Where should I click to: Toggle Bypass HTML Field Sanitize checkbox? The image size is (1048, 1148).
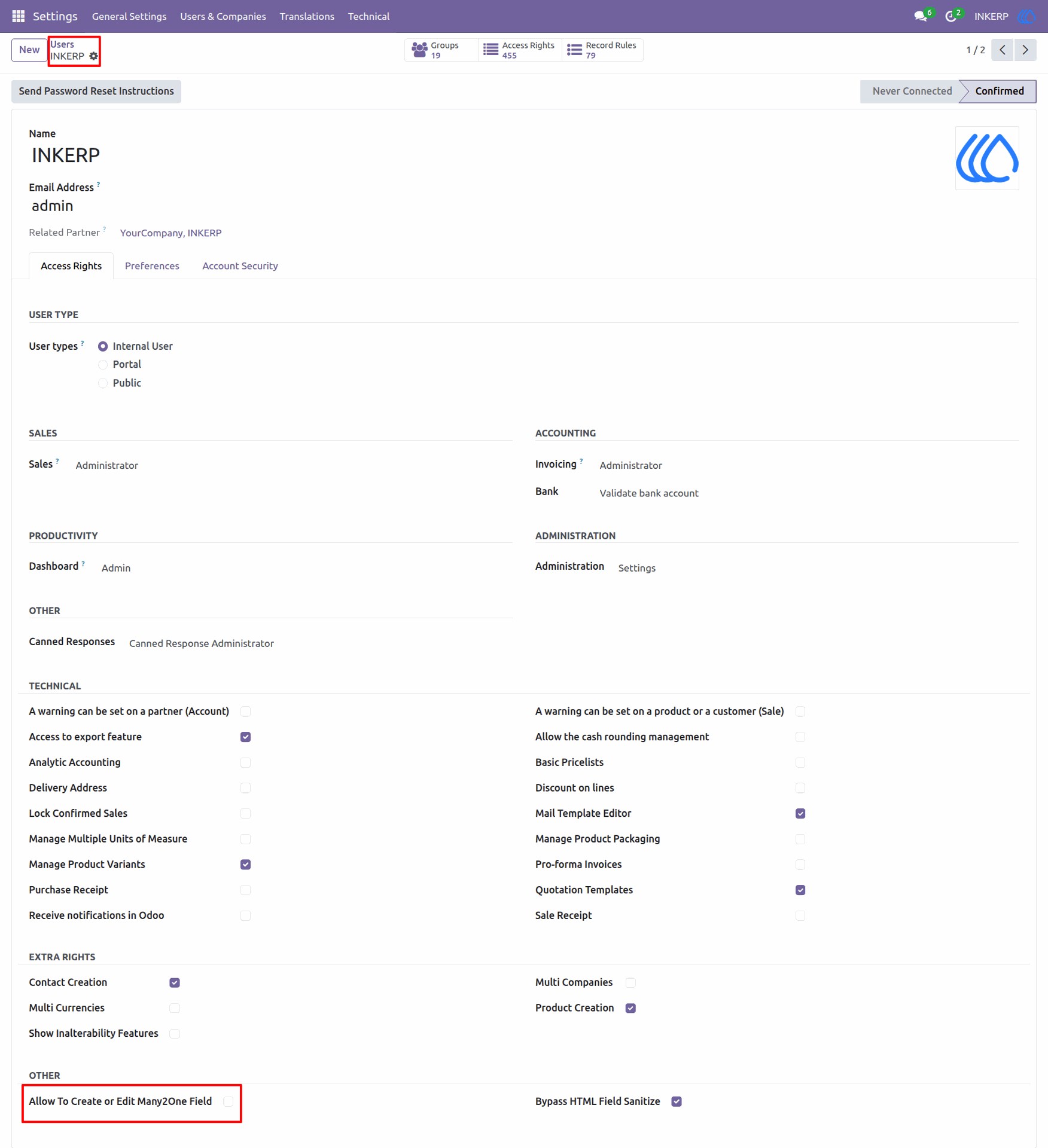677,1102
